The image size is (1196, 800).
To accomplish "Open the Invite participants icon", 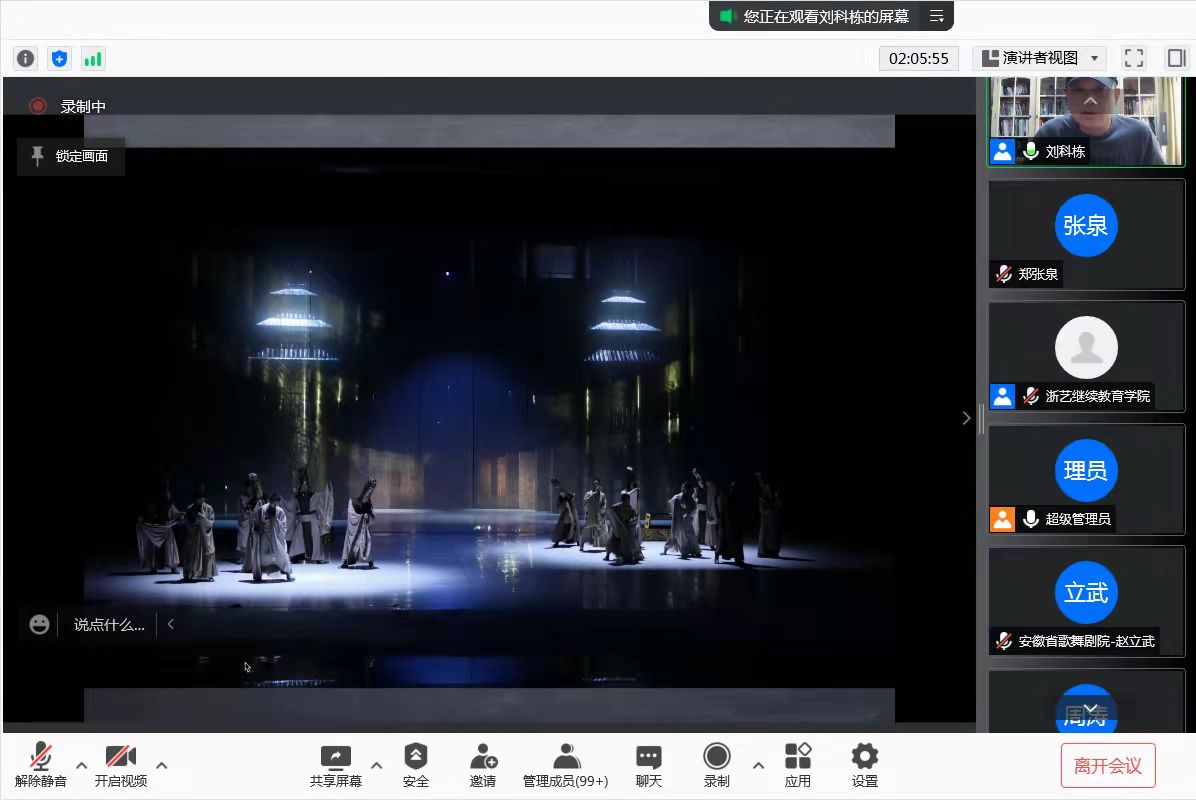I will [483, 765].
